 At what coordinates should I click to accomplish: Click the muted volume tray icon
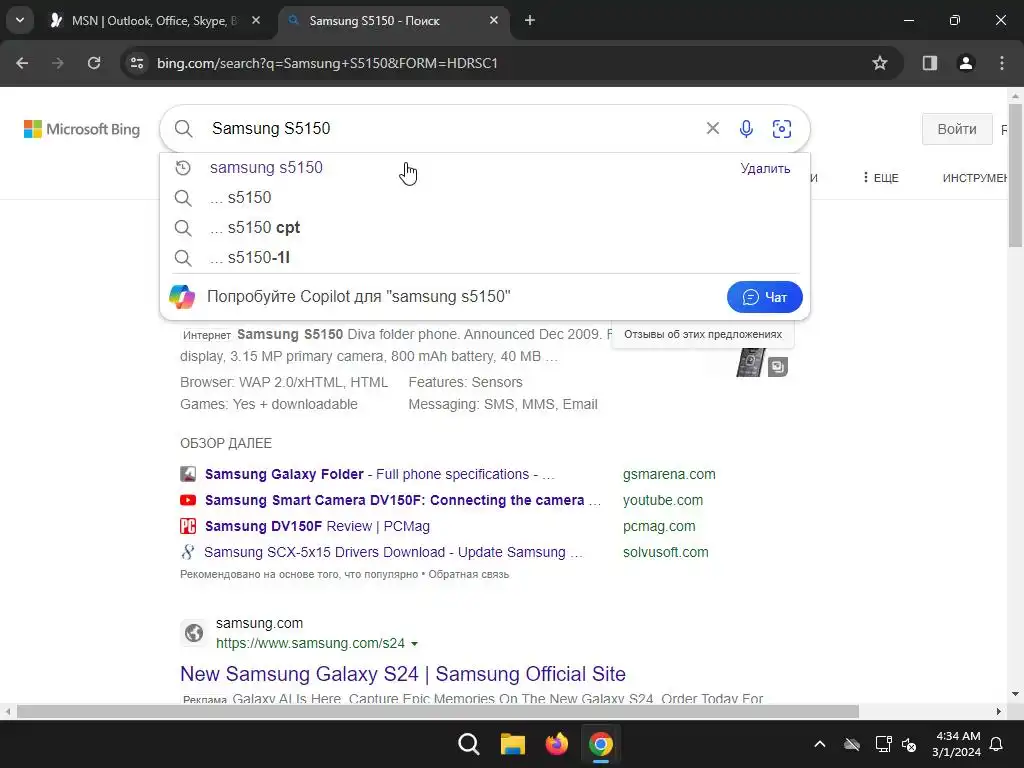point(908,744)
